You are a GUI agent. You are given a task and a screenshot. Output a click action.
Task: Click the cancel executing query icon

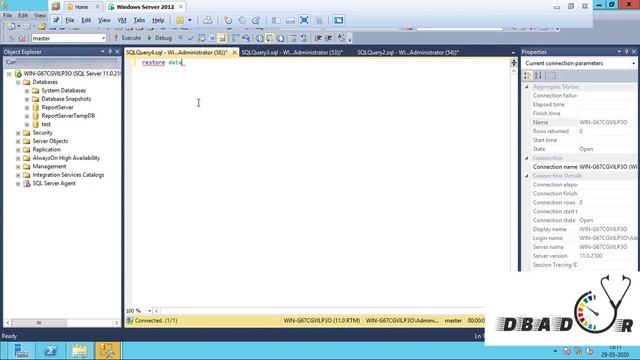tap(180, 38)
